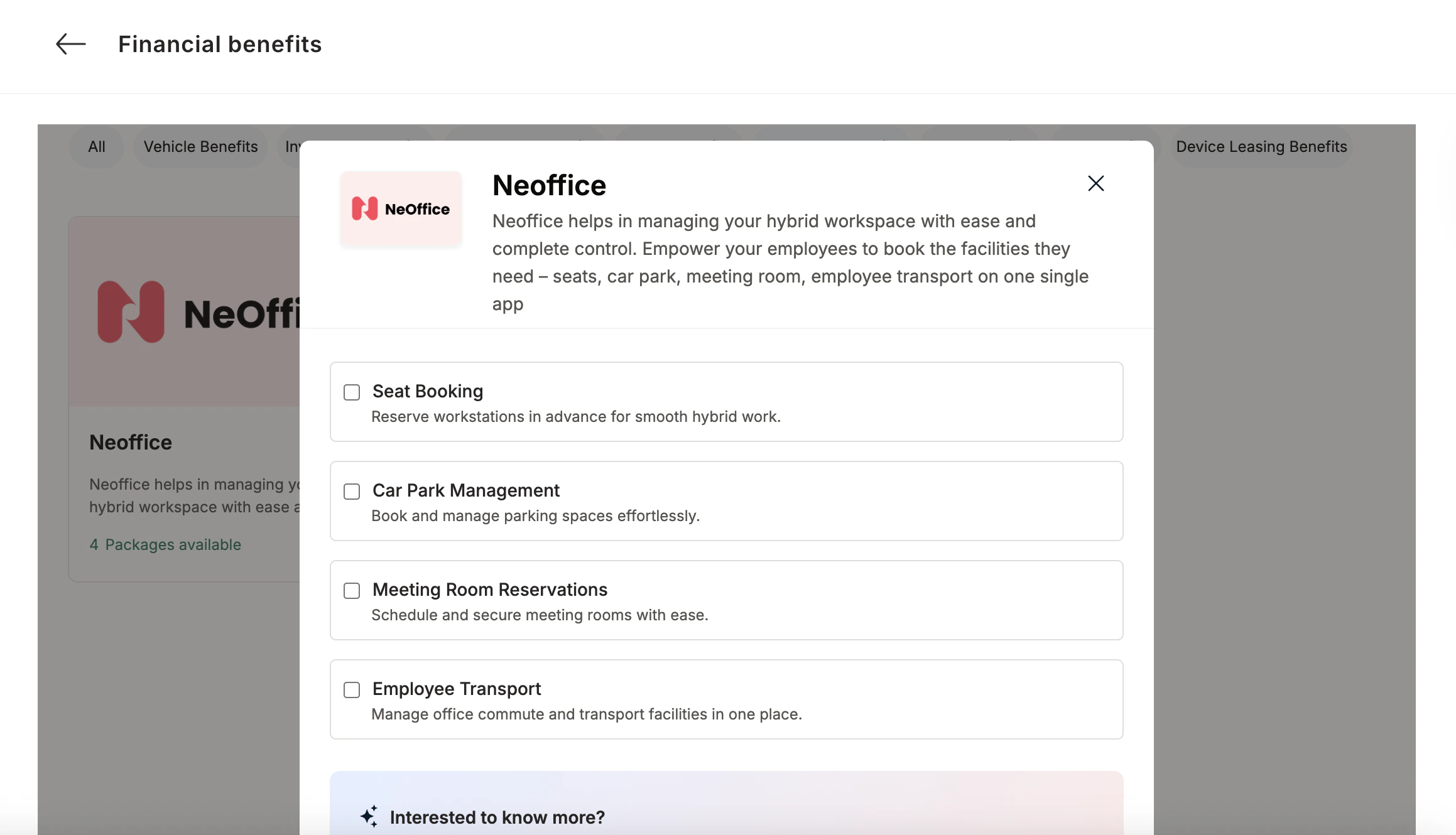Image resolution: width=1456 pixels, height=835 pixels.
Task: Click the 4 Packages available link
Action: click(165, 544)
